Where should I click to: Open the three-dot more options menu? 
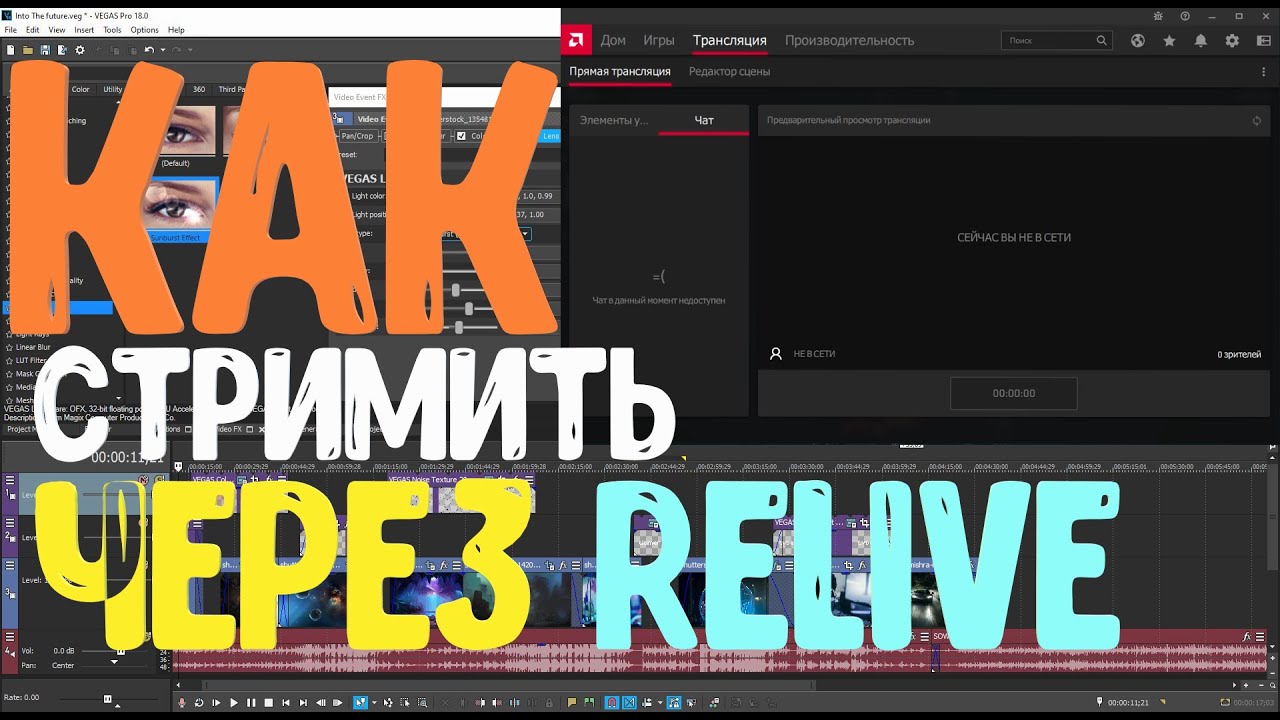point(1264,72)
